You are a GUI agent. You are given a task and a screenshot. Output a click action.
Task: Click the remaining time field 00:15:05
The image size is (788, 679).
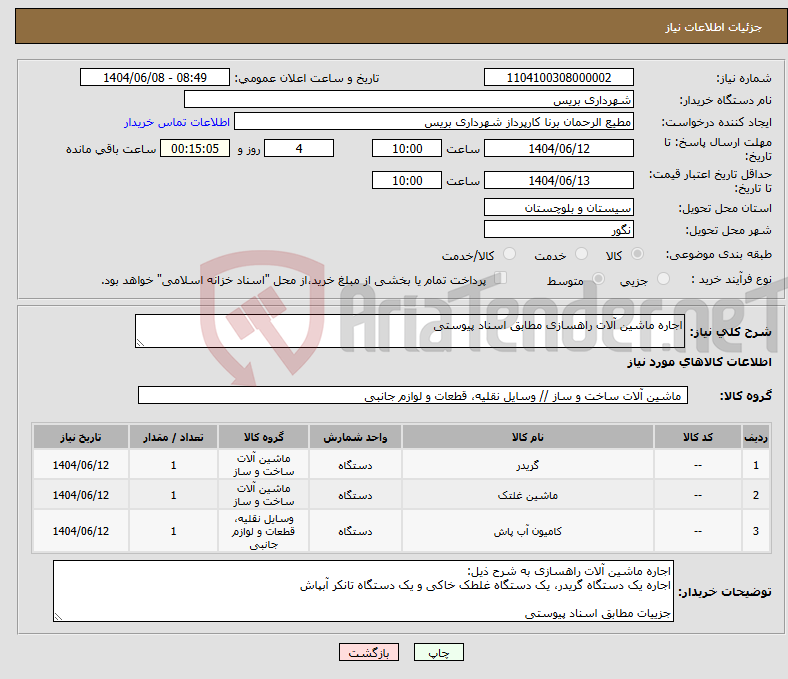(x=195, y=148)
